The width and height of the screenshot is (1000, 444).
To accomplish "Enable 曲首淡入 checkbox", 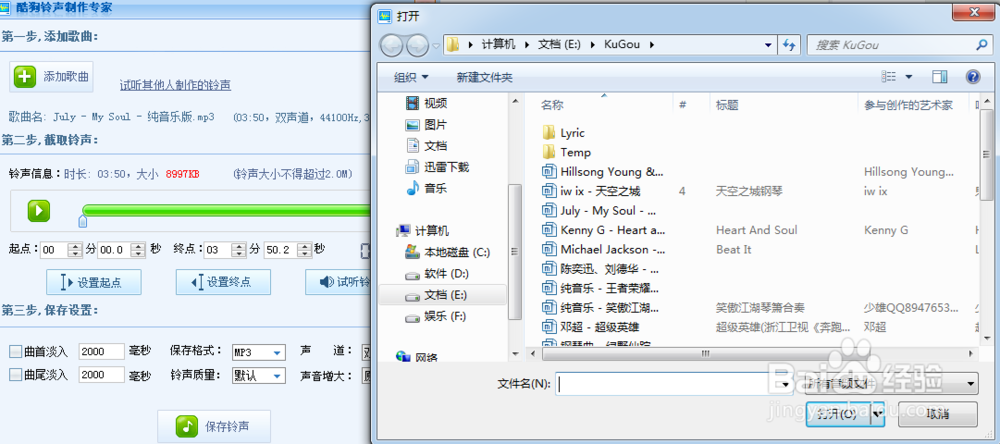I will click(15, 352).
